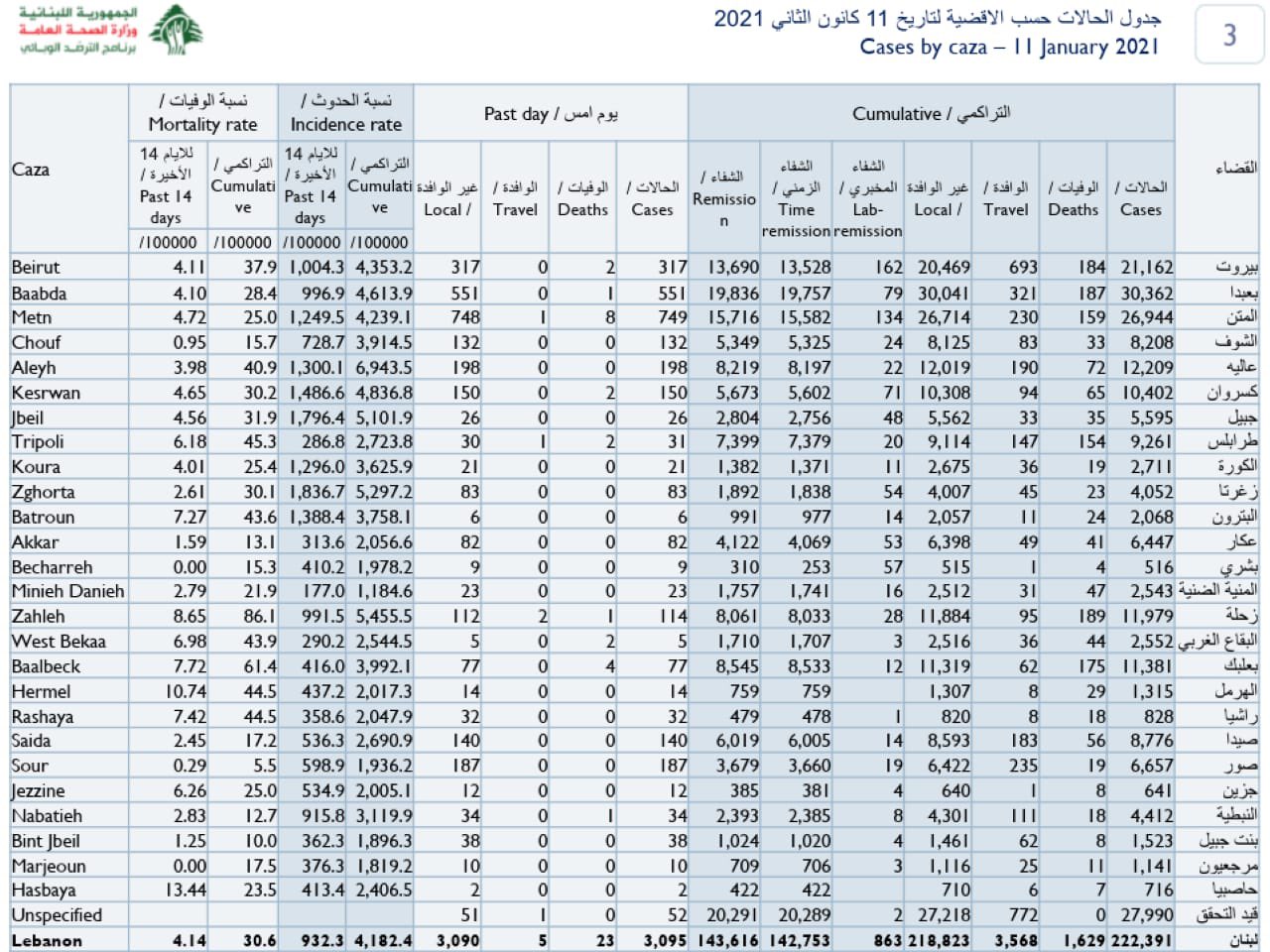The height and width of the screenshot is (952, 1270).
Task: Select the 'Unspecified' row label
Action: point(57,915)
